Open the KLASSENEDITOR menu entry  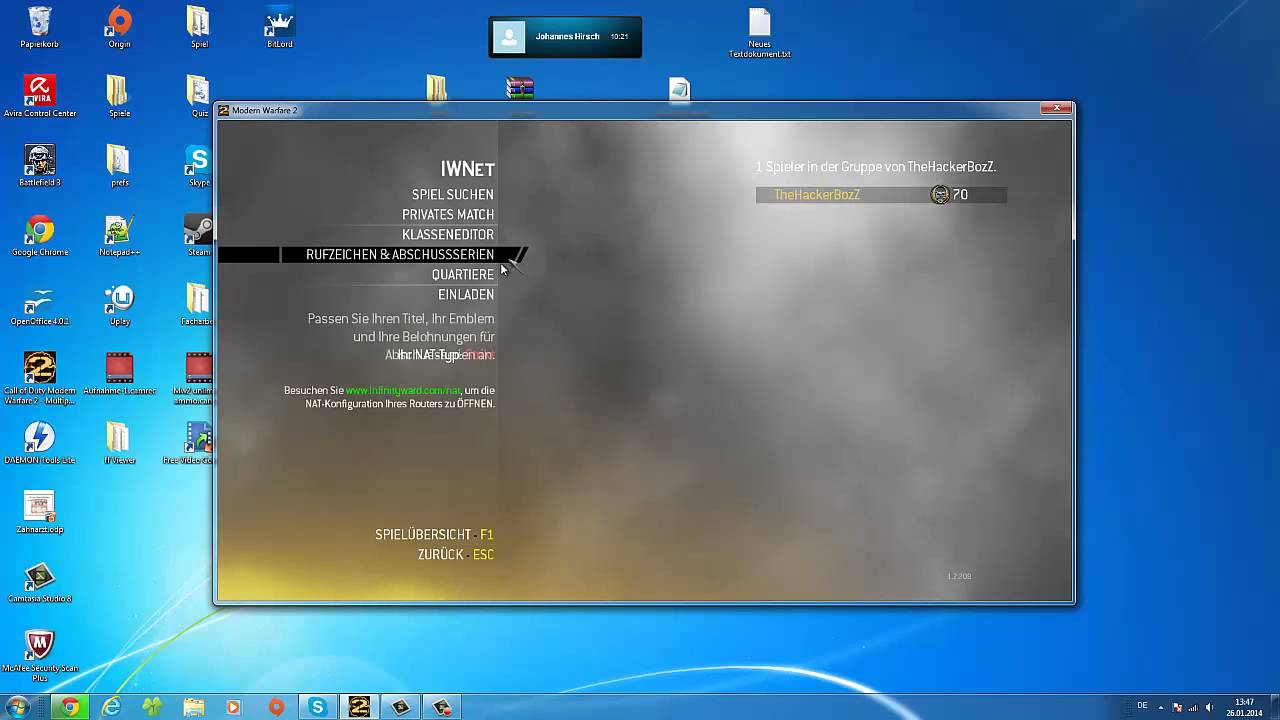coord(448,235)
